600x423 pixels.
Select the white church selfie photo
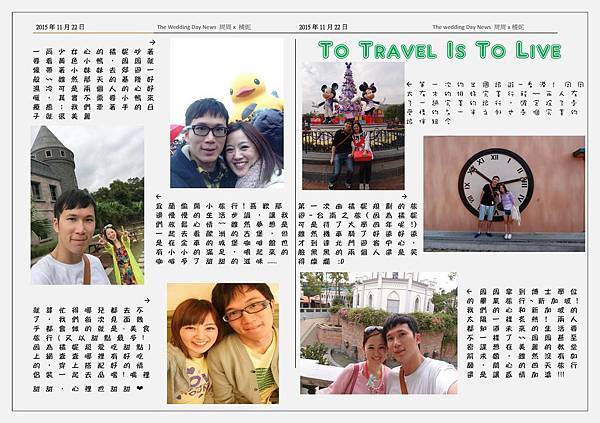(x=379, y=333)
